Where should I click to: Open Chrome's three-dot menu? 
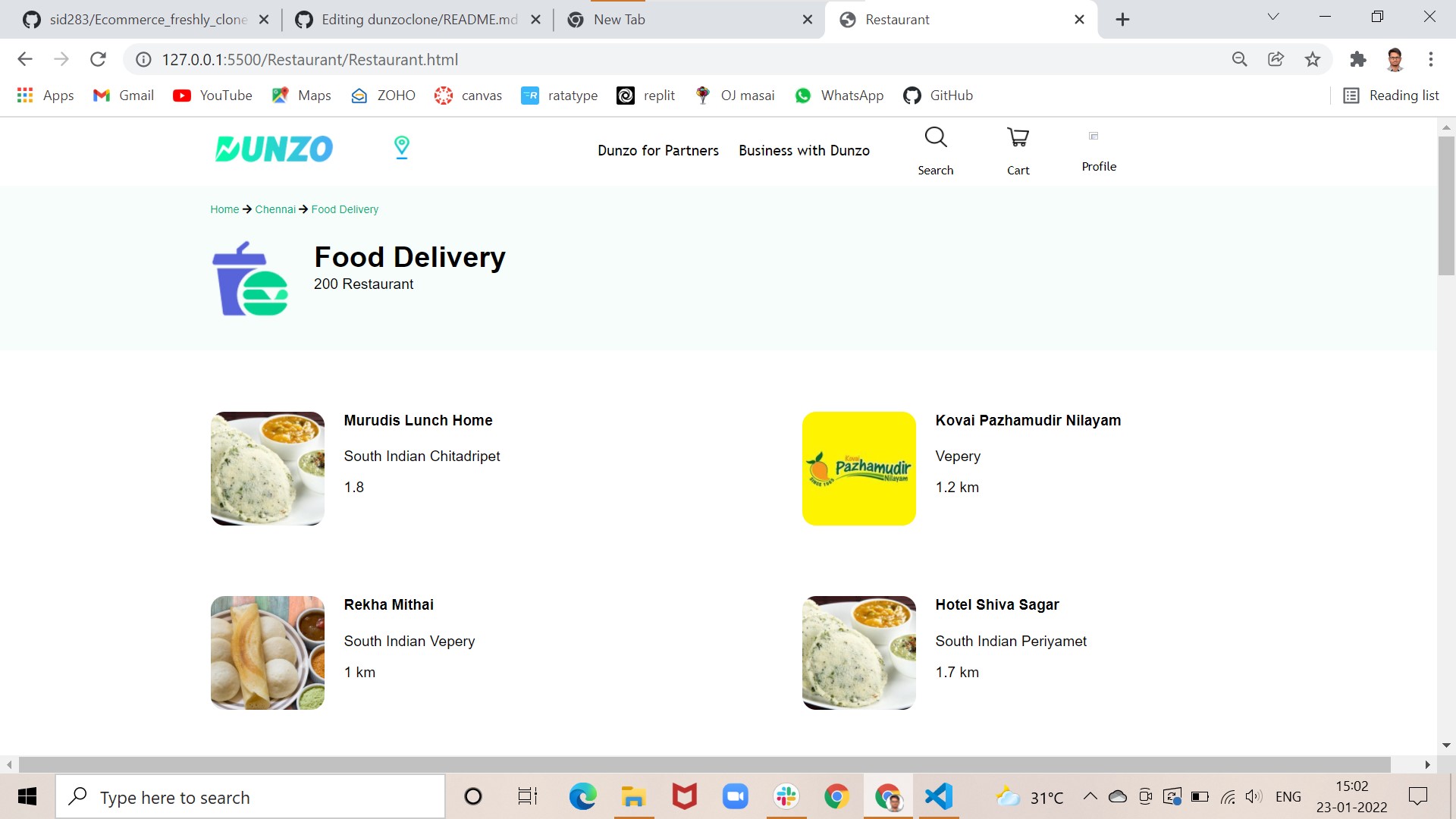tap(1431, 58)
